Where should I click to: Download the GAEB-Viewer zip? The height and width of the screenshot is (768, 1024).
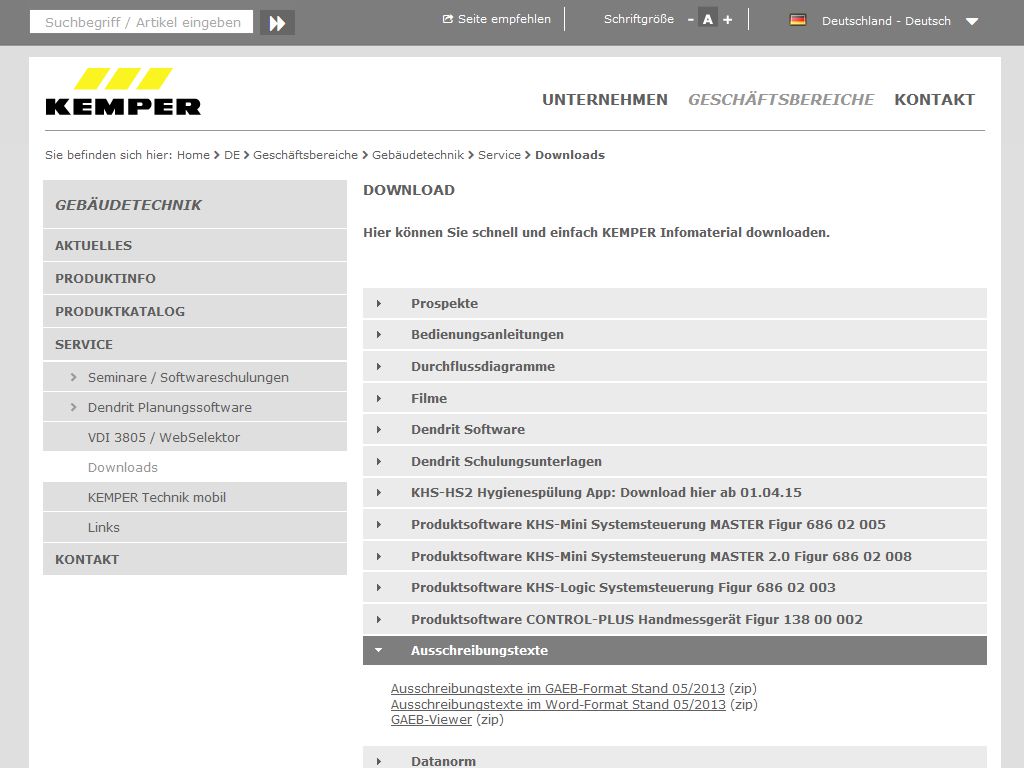click(431, 720)
